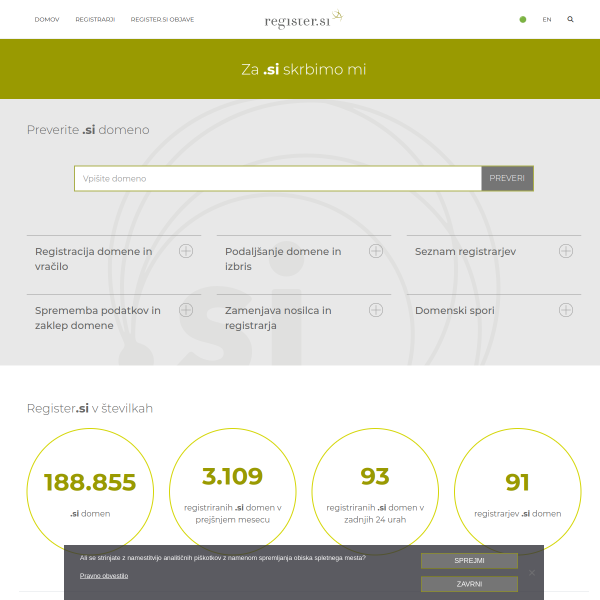Viewport: 600px width, 600px height.
Task: Click 'Podaljšanje domene in izbris' heading
Action: coord(283,259)
